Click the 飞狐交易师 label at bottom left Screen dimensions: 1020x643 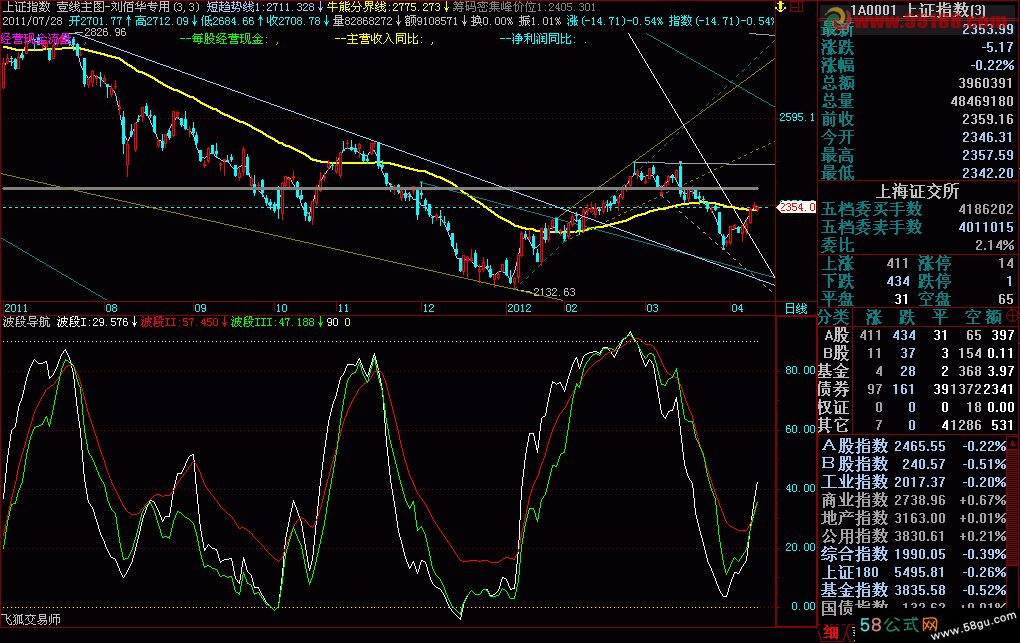pos(31,619)
